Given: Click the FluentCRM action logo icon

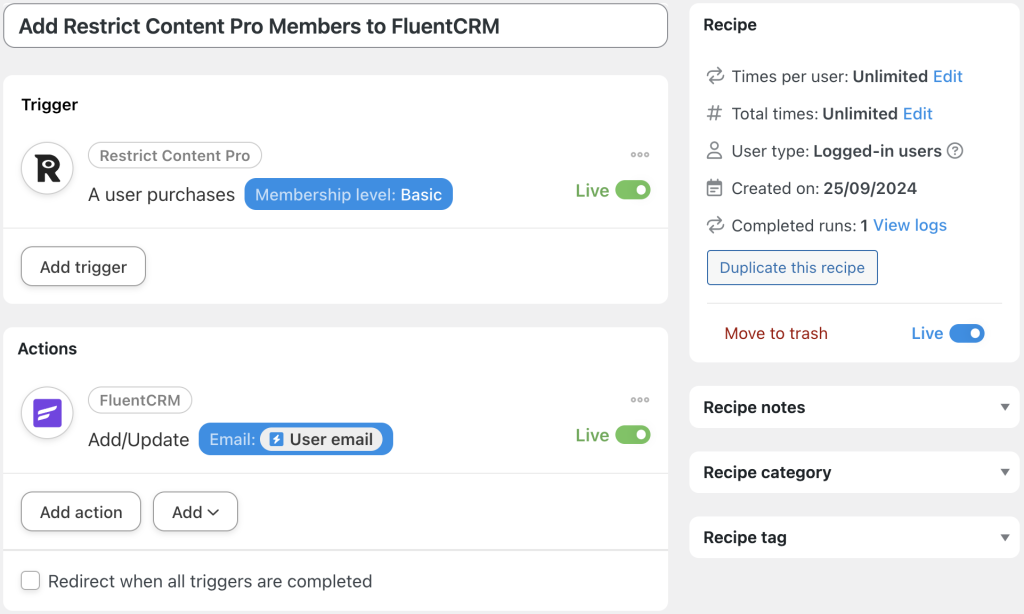Looking at the screenshot, I should [47, 412].
